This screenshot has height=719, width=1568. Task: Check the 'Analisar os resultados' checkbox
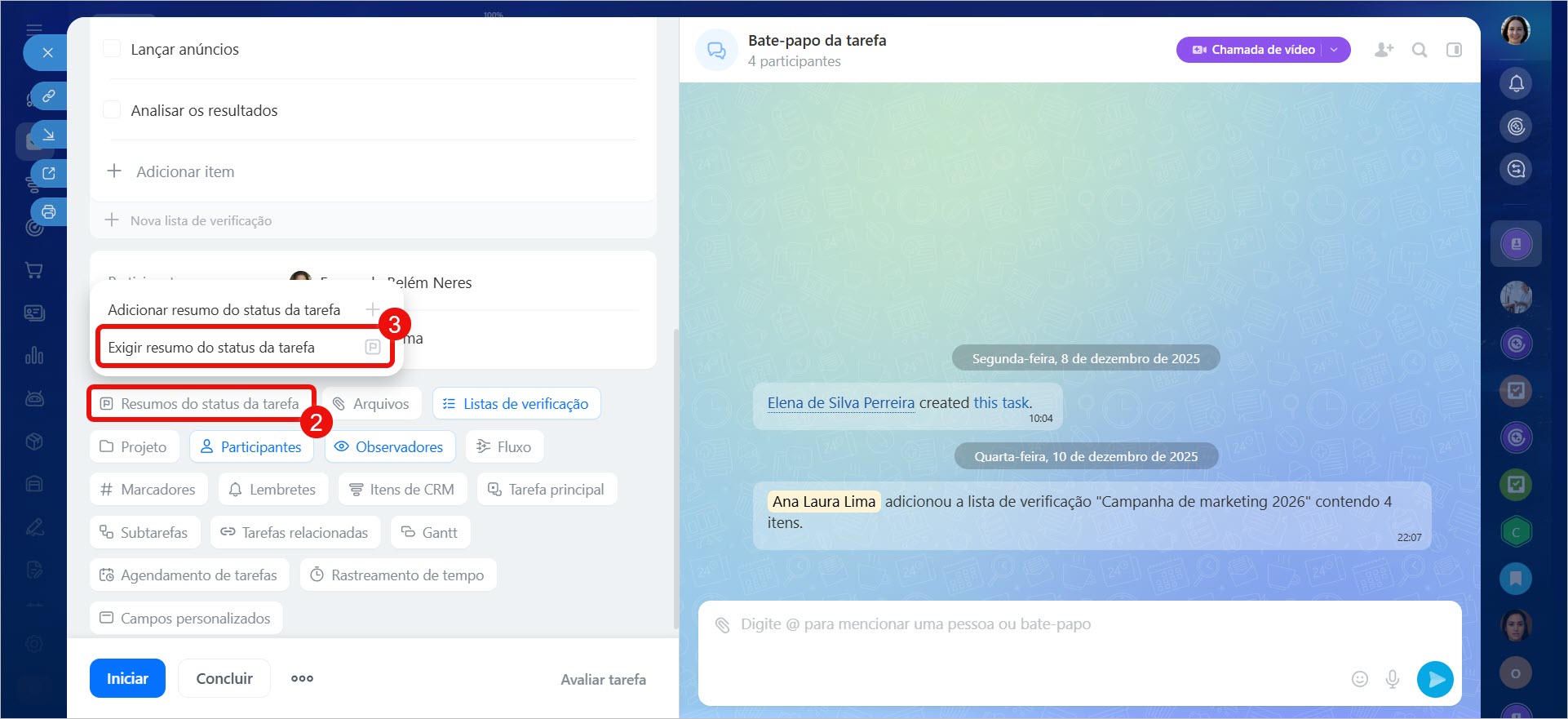(x=113, y=110)
